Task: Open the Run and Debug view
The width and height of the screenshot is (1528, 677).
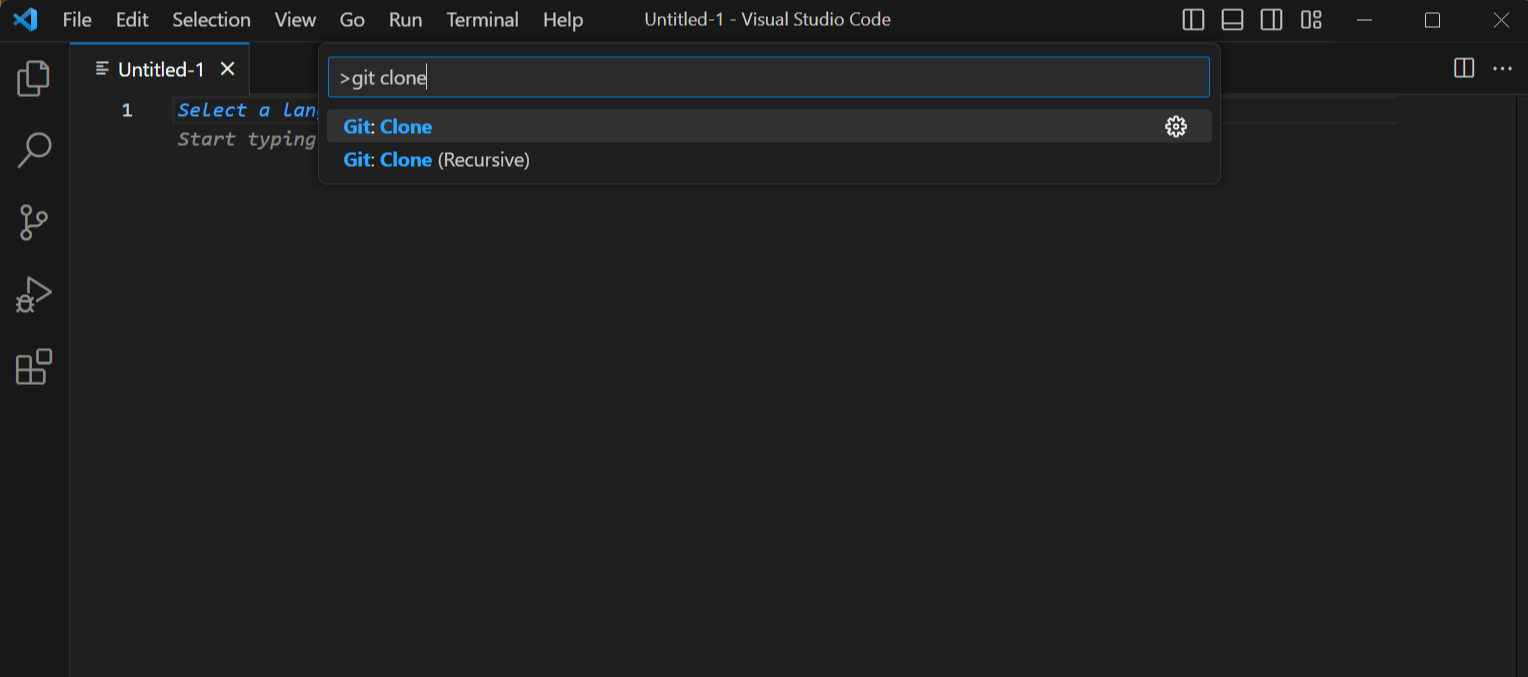Action: coord(34,295)
